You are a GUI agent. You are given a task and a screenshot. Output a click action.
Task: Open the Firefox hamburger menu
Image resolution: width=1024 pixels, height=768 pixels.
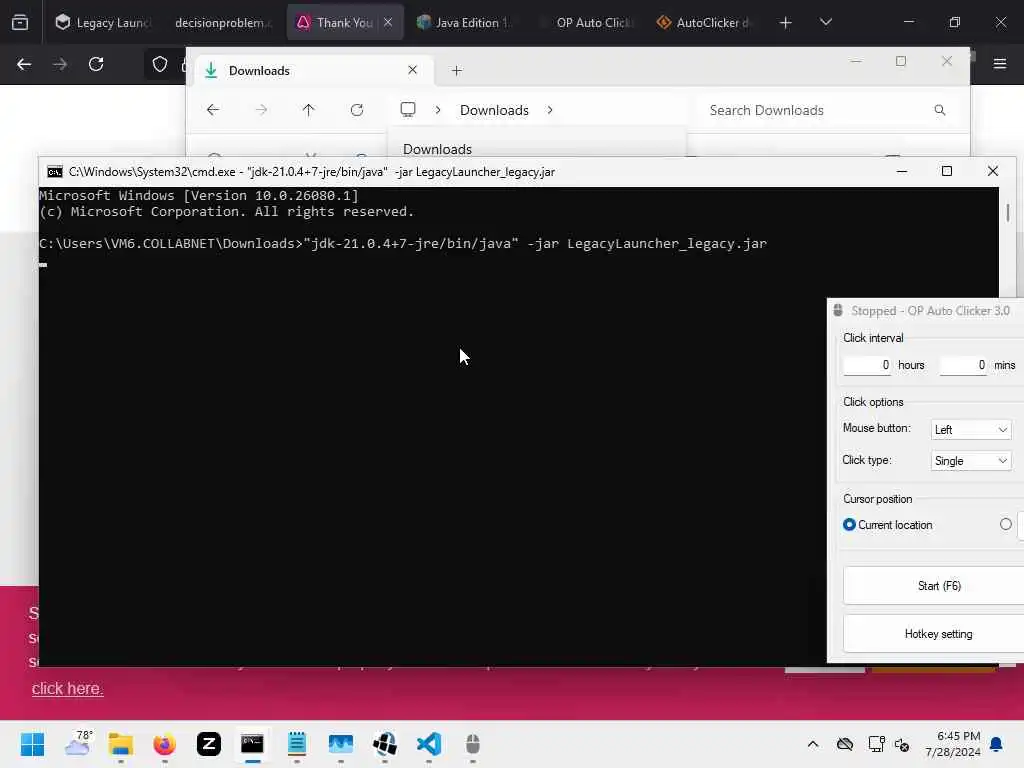point(1000,64)
